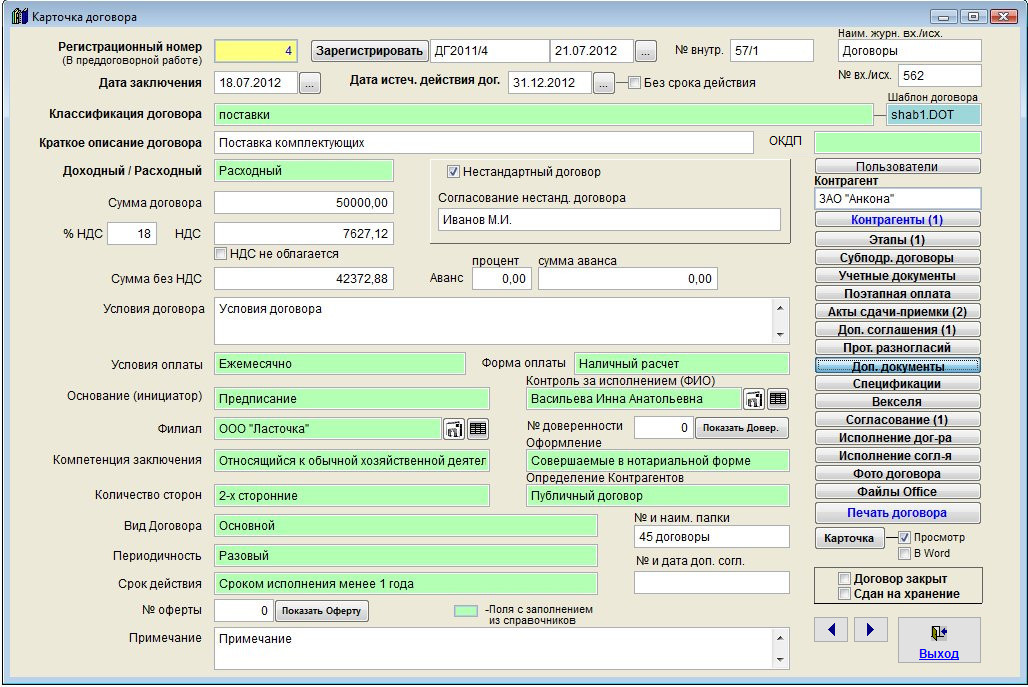Click the yellow Регистрационный номер field

tap(255, 51)
